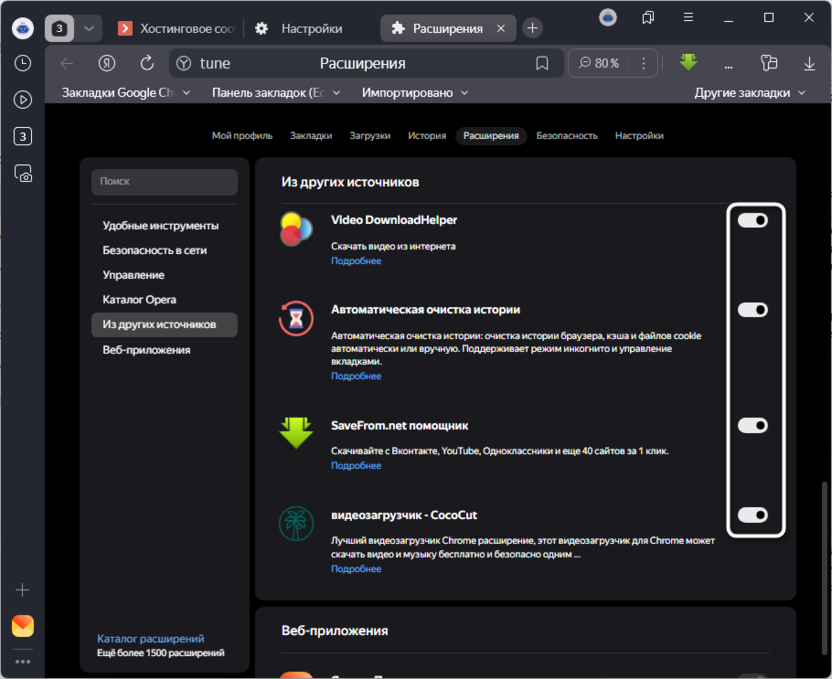This screenshot has width=832, height=679.
Task: Add new item with sidebar plus icon
Action: (22, 590)
